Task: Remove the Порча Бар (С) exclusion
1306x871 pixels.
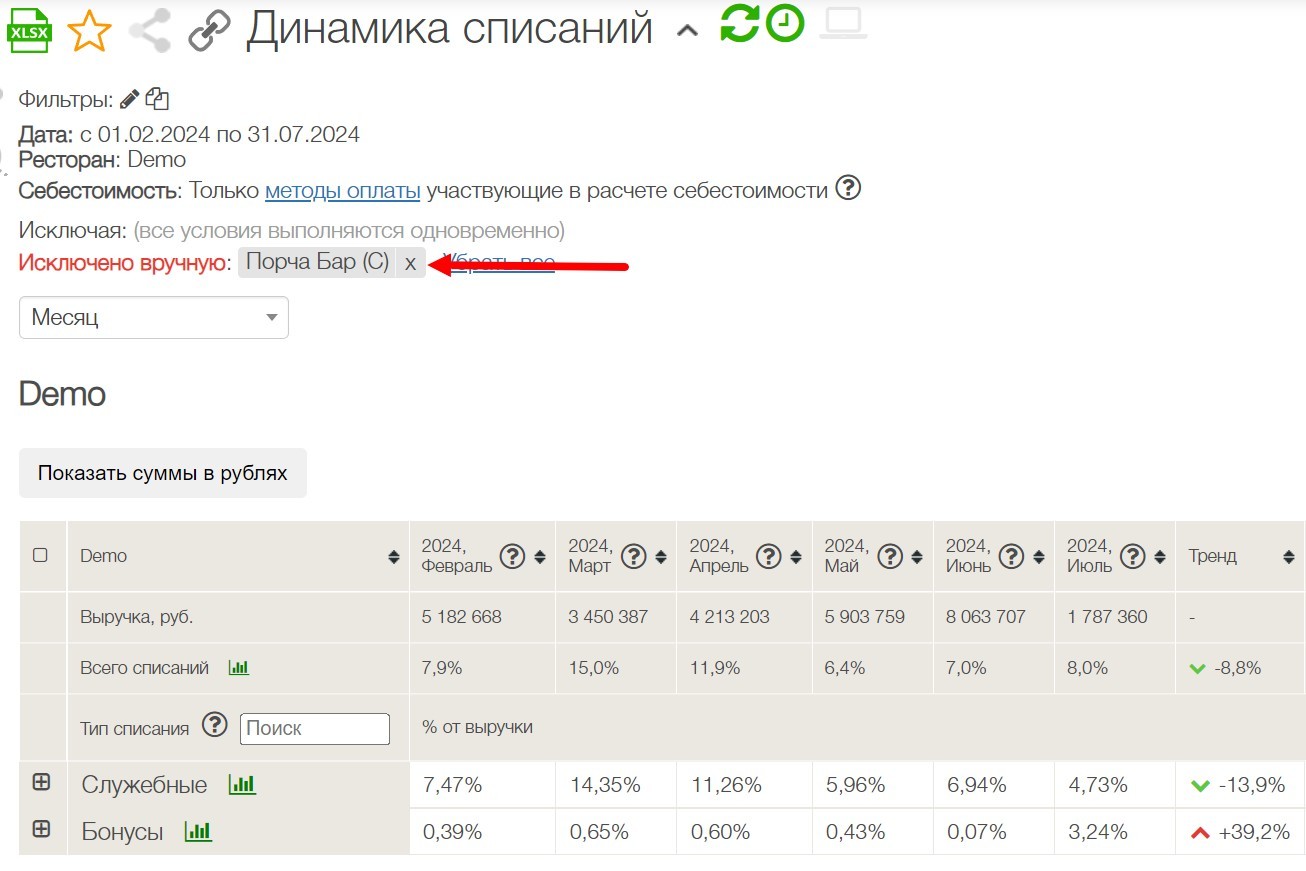Action: pos(411,263)
